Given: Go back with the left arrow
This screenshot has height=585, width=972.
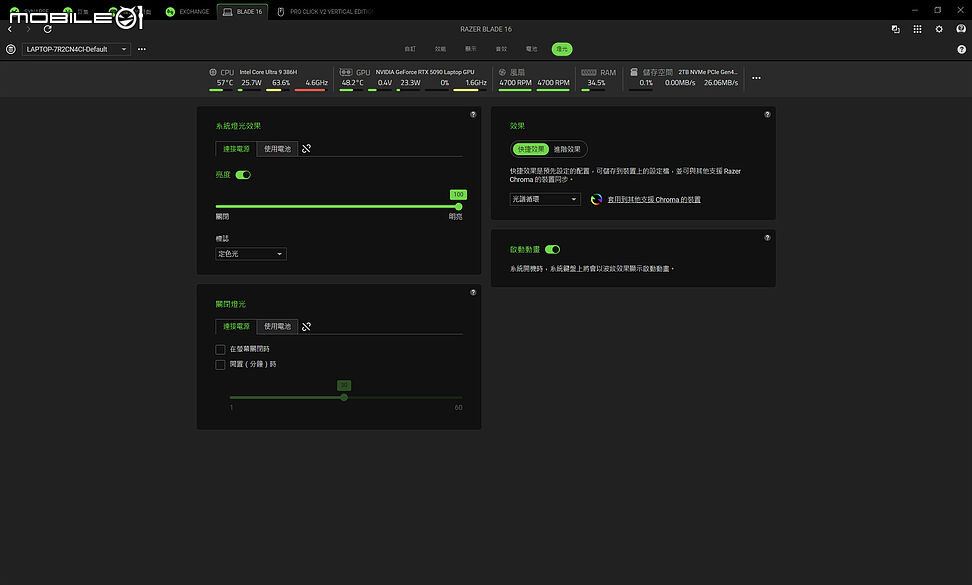Looking at the screenshot, I should pos(10,29).
